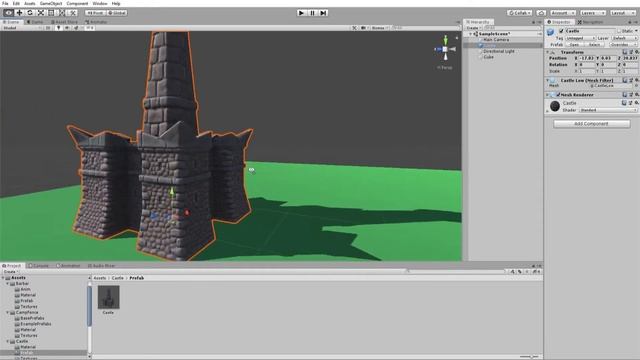640x360 pixels.
Task: Open the File menu
Action: [5, 3]
